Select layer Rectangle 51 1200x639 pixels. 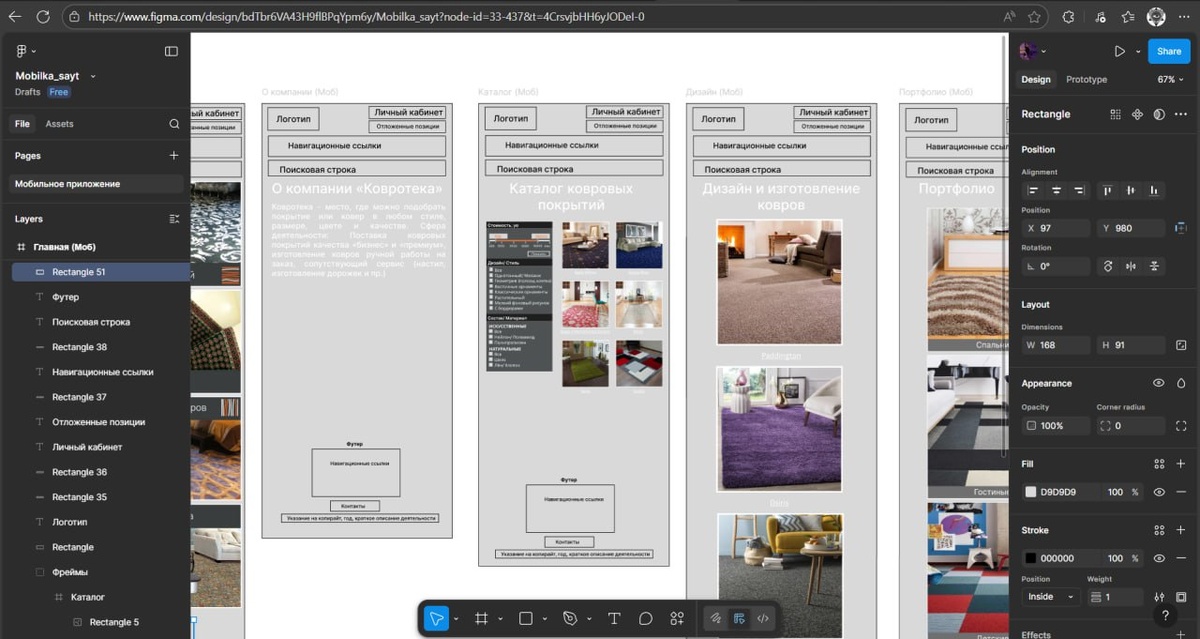pyautogui.click(x=100, y=272)
